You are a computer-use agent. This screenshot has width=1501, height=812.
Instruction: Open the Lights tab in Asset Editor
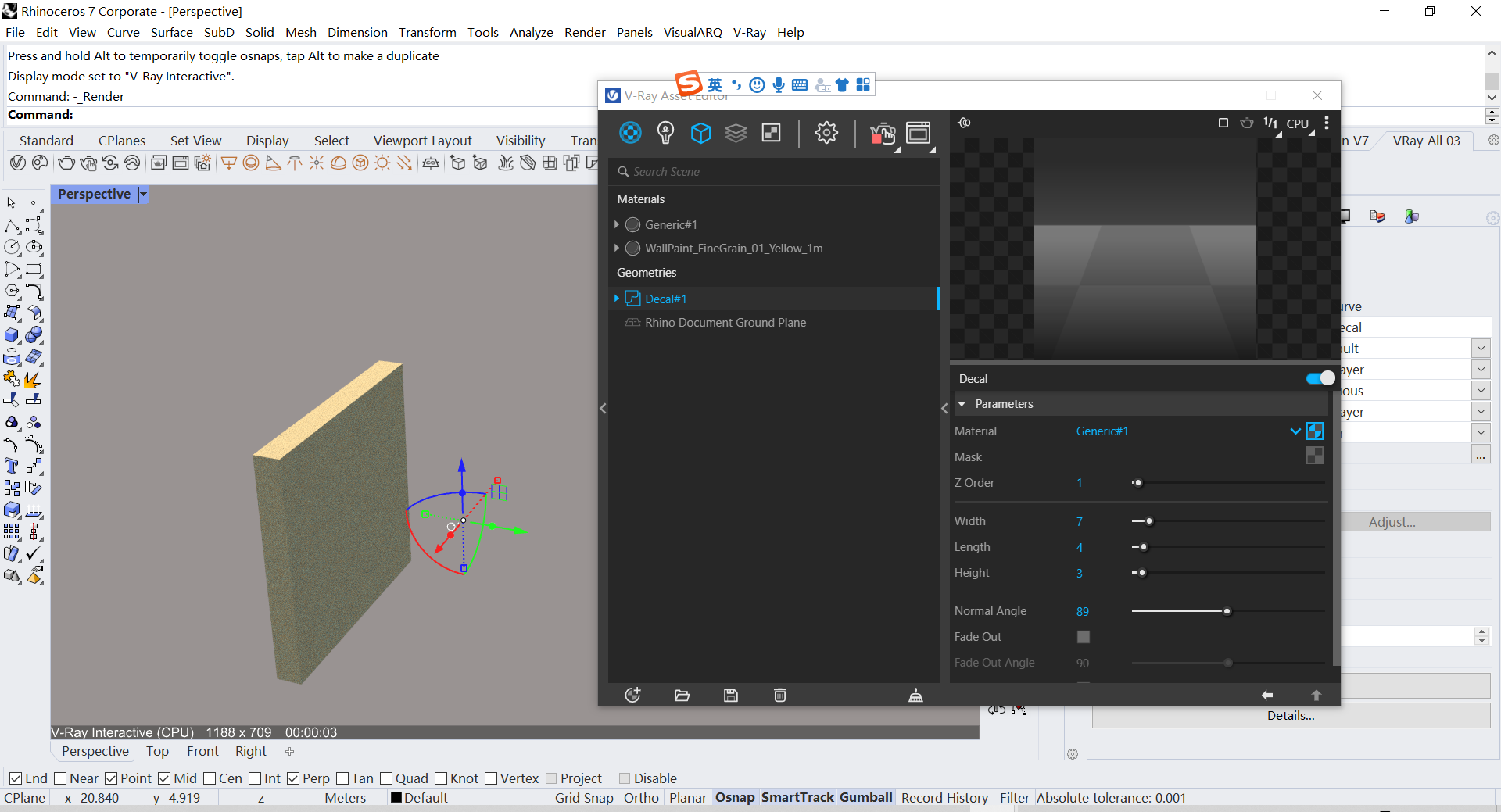pos(665,133)
